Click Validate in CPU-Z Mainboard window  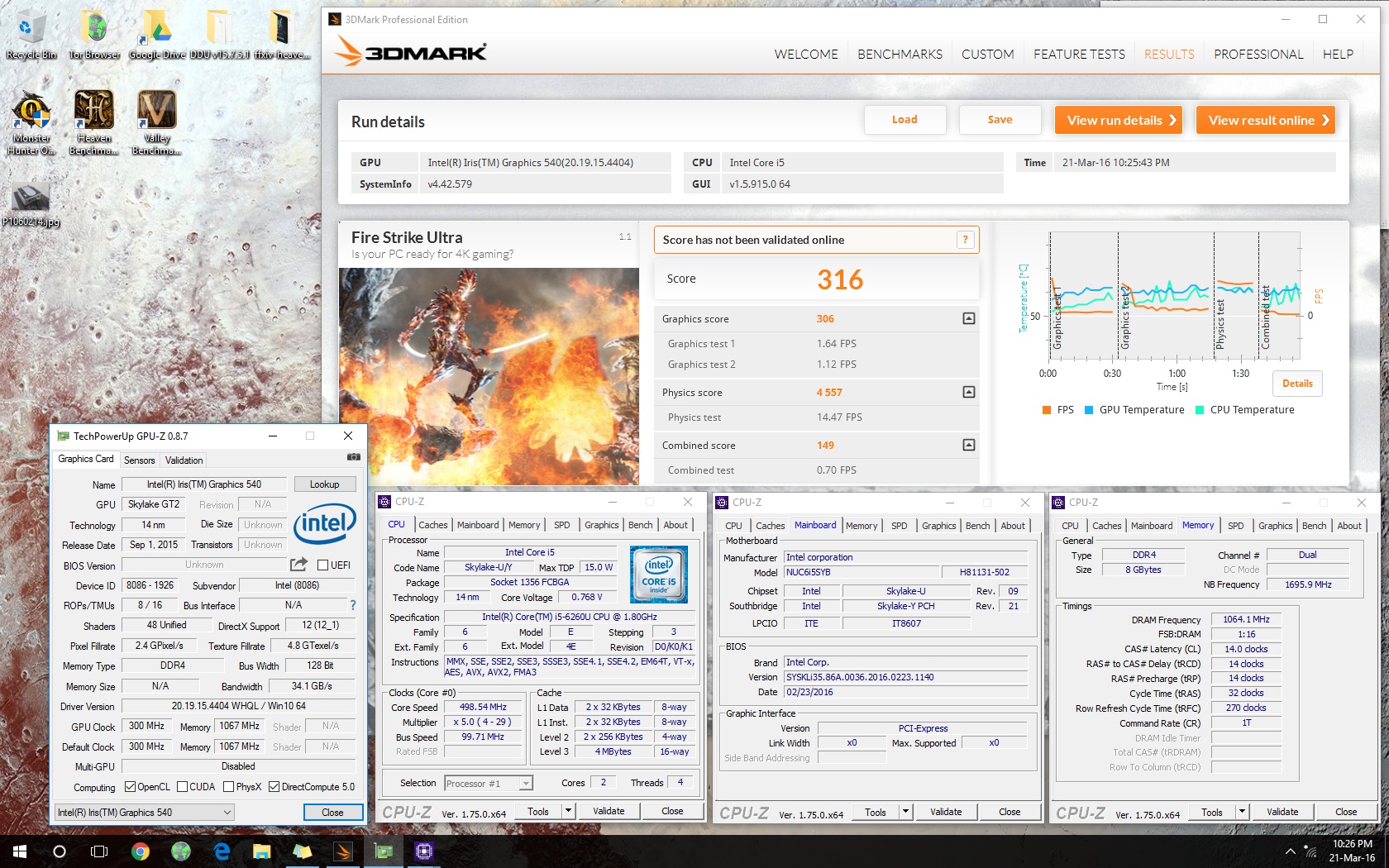(x=945, y=812)
